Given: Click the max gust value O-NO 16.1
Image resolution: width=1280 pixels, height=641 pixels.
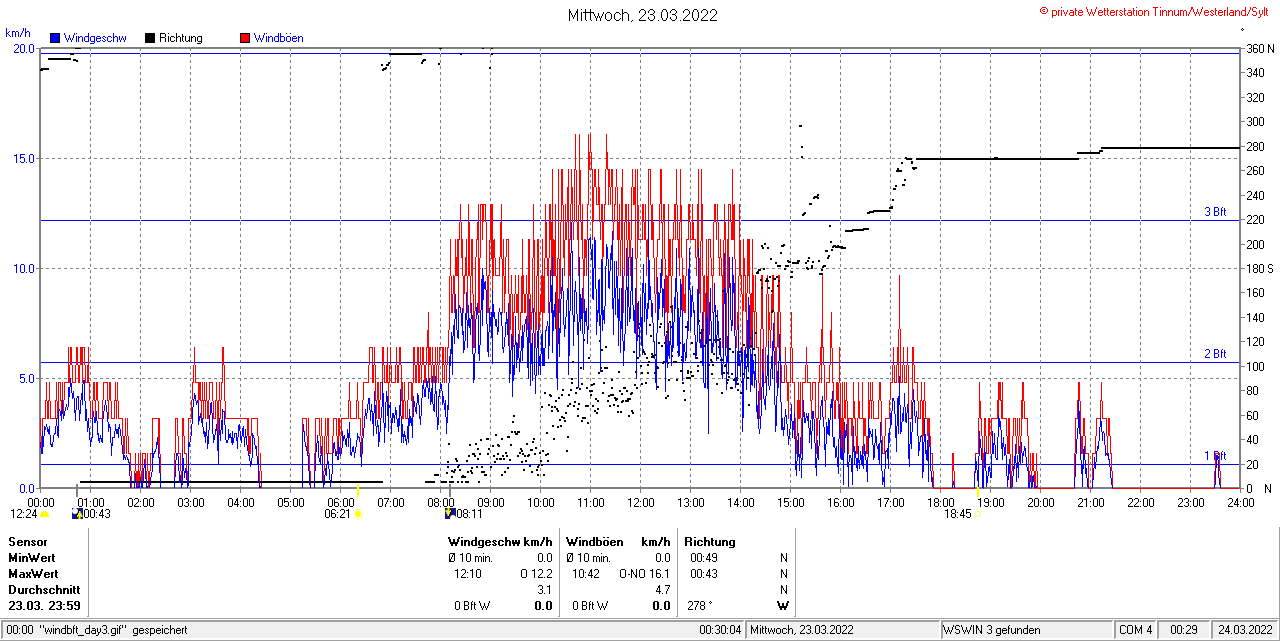Looking at the screenshot, I should tap(645, 574).
